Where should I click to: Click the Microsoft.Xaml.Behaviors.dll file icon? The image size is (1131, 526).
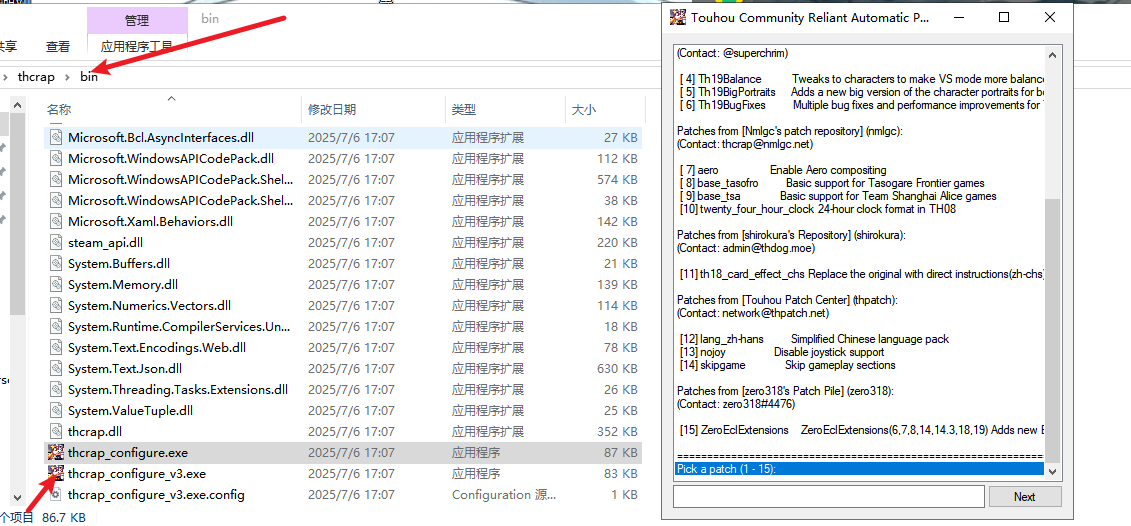pyautogui.click(x=56, y=222)
